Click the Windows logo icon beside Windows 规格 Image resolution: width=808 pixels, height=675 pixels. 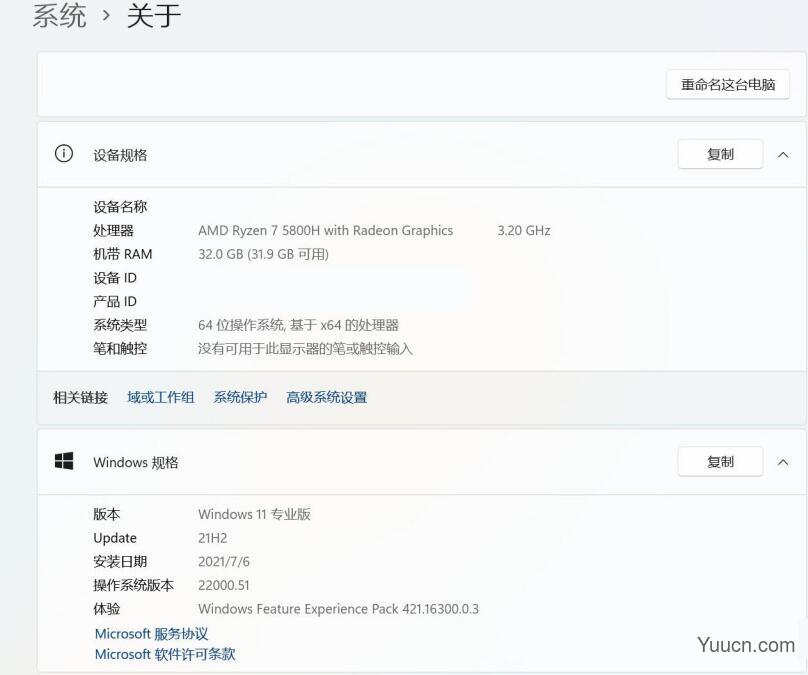coord(64,461)
